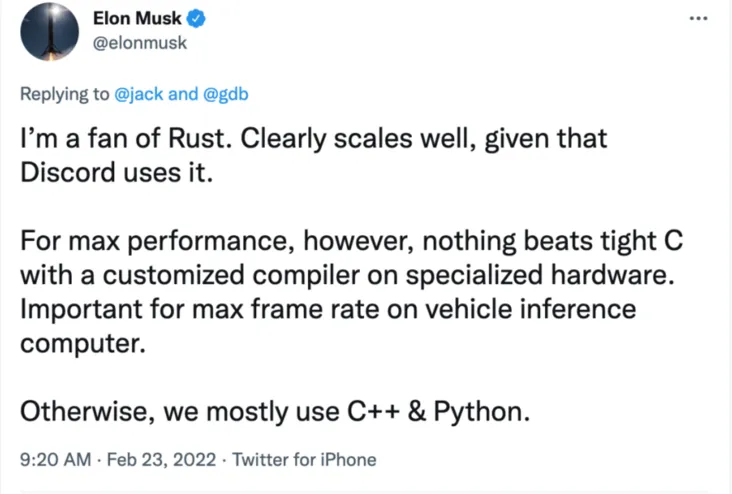The height and width of the screenshot is (494, 732).
Task: Open the three-dot more options menu
Action: [x=708, y=20]
